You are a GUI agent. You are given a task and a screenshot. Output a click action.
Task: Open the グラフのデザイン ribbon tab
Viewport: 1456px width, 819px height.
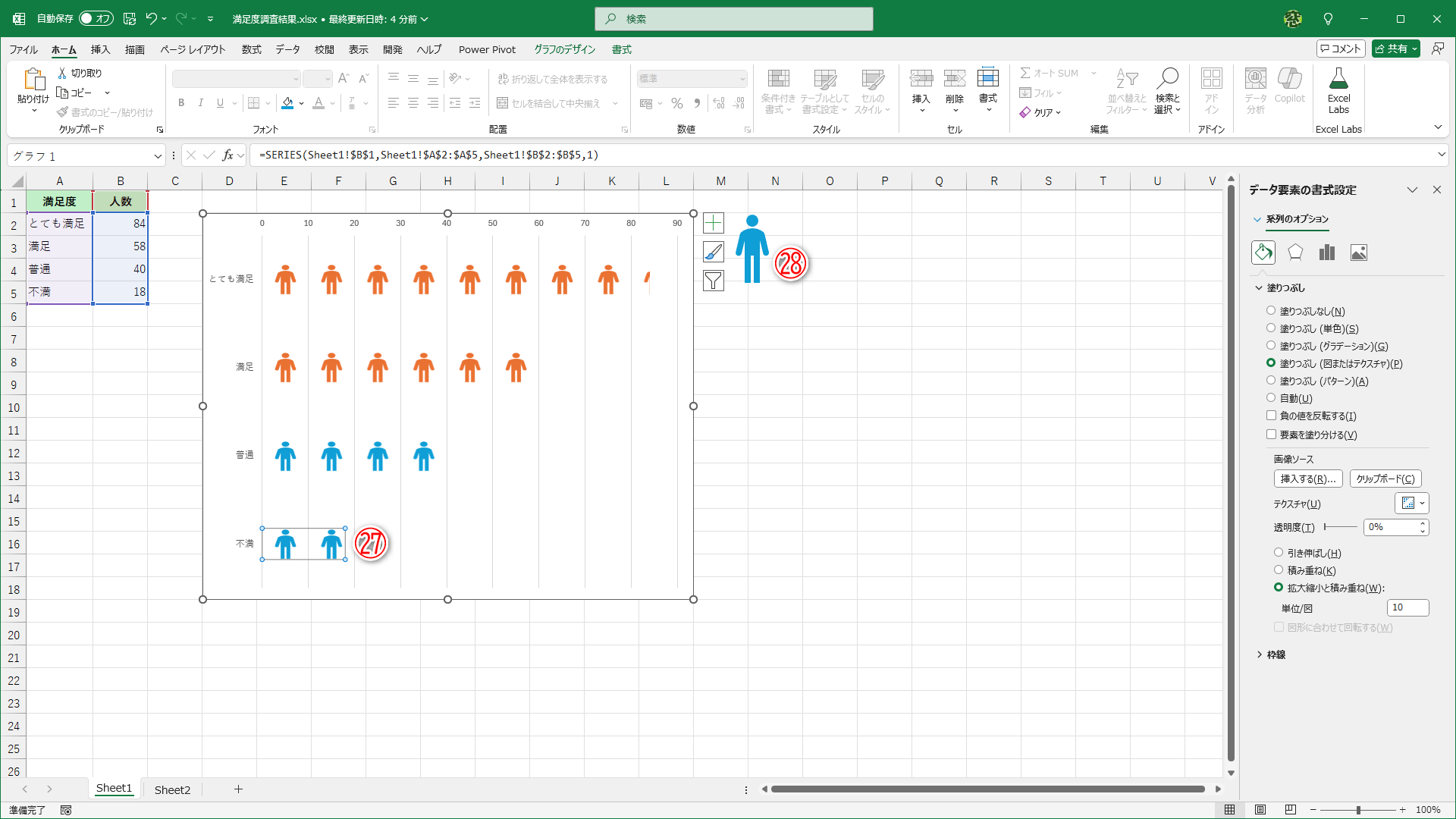coord(564,49)
